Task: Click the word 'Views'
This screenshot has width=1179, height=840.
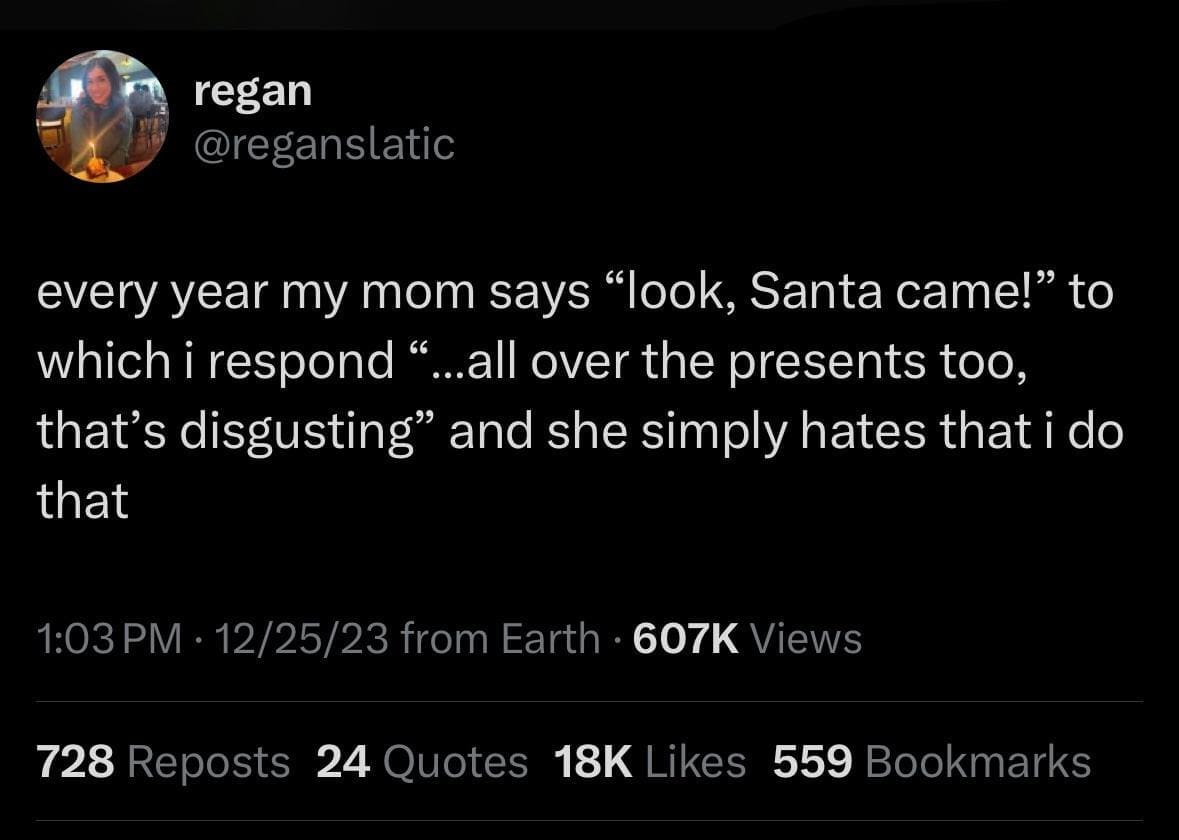Action: (x=805, y=638)
